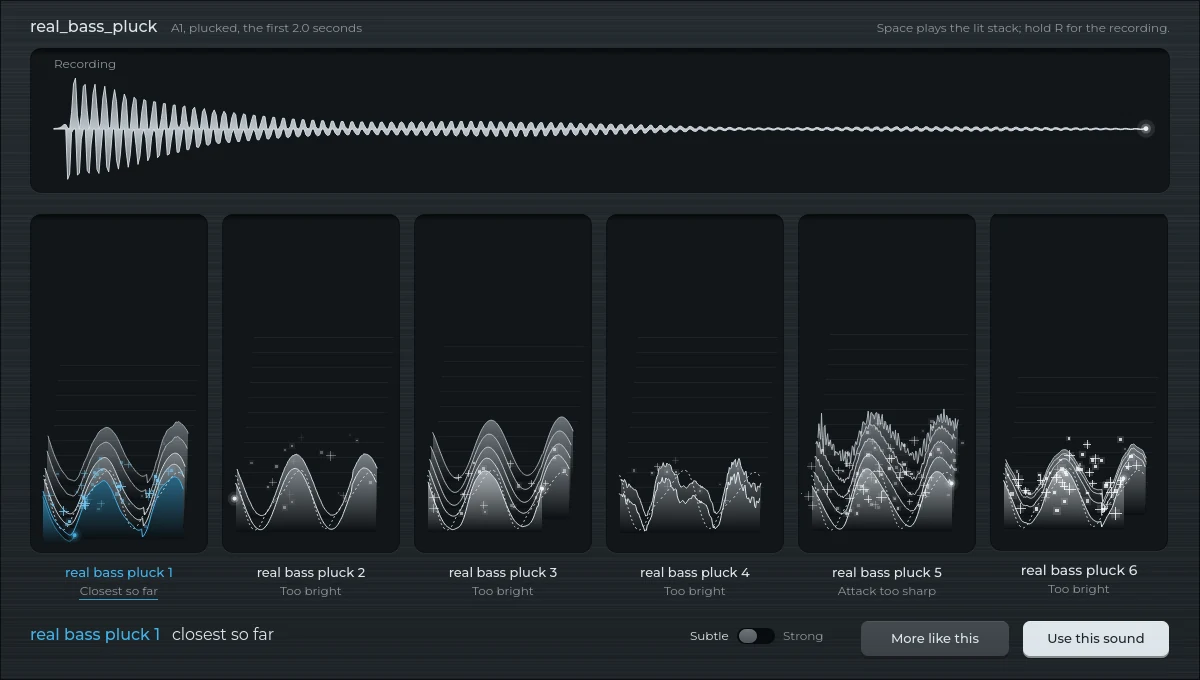Click the 'real bass pluck 2' label
1200x680 pixels.
[x=311, y=572]
